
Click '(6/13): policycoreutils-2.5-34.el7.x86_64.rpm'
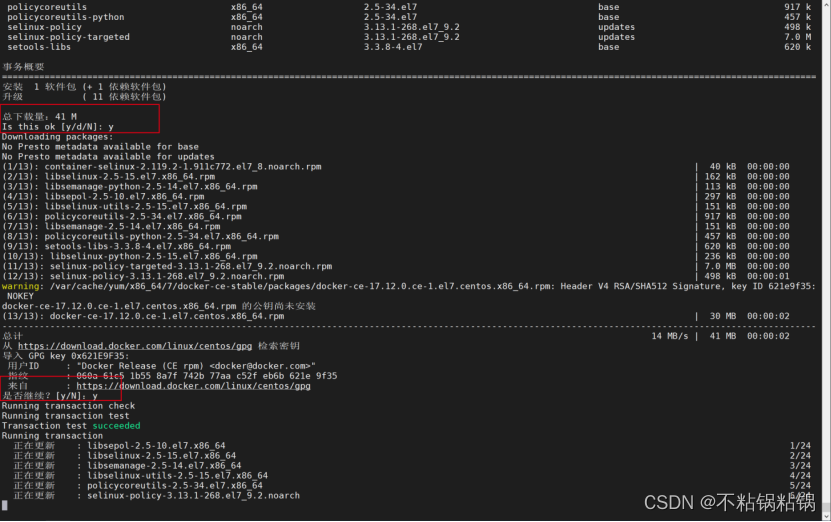coord(122,216)
